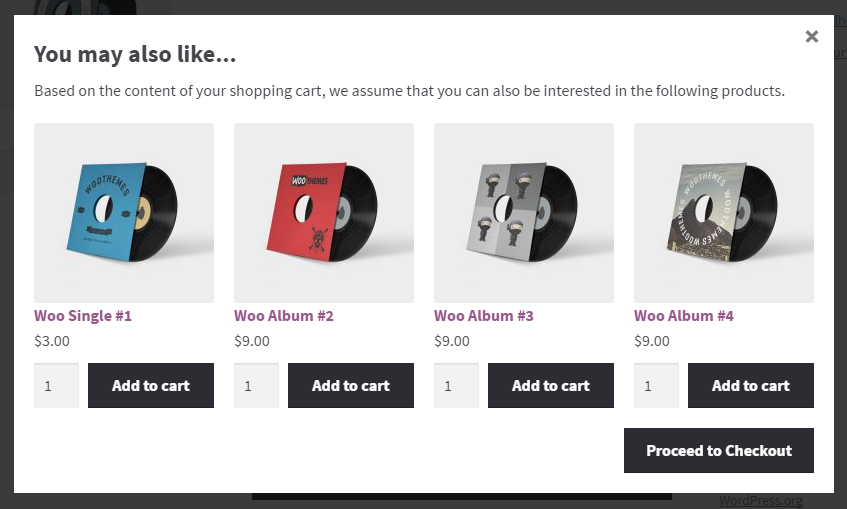Close the 'You may also like' popup

(811, 37)
